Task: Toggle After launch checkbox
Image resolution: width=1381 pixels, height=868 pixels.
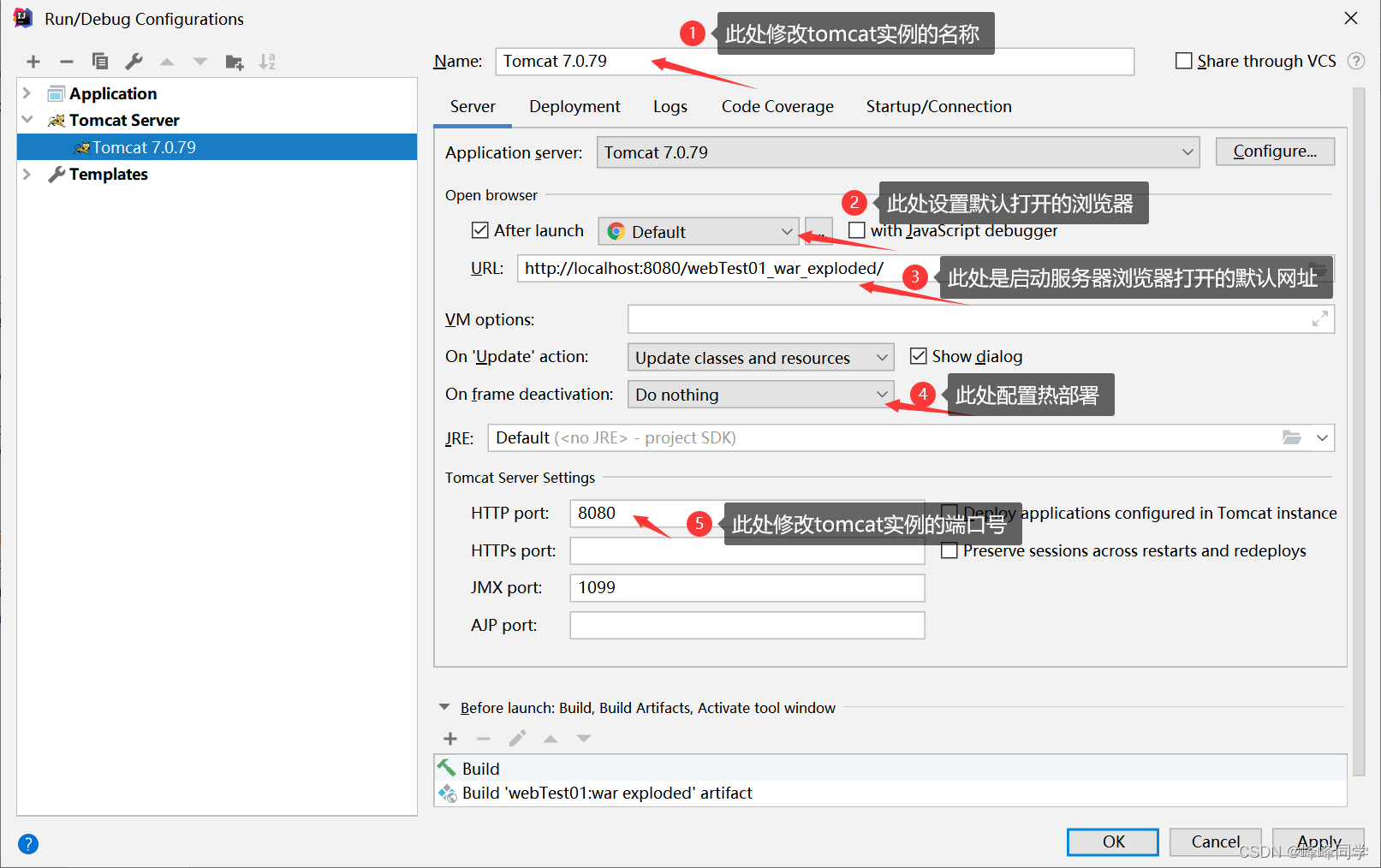Action: (x=480, y=230)
